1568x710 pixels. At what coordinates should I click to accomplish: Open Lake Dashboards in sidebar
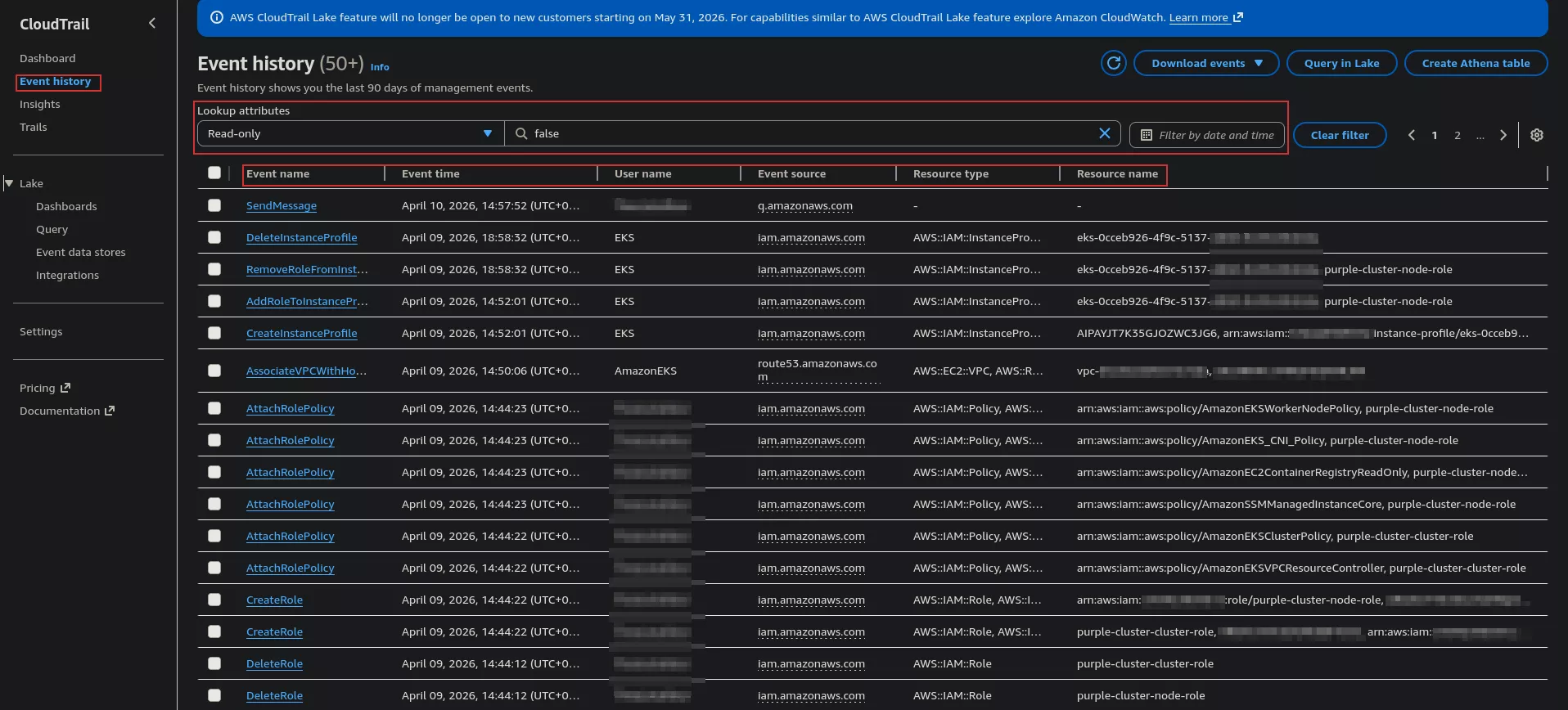tap(66, 206)
